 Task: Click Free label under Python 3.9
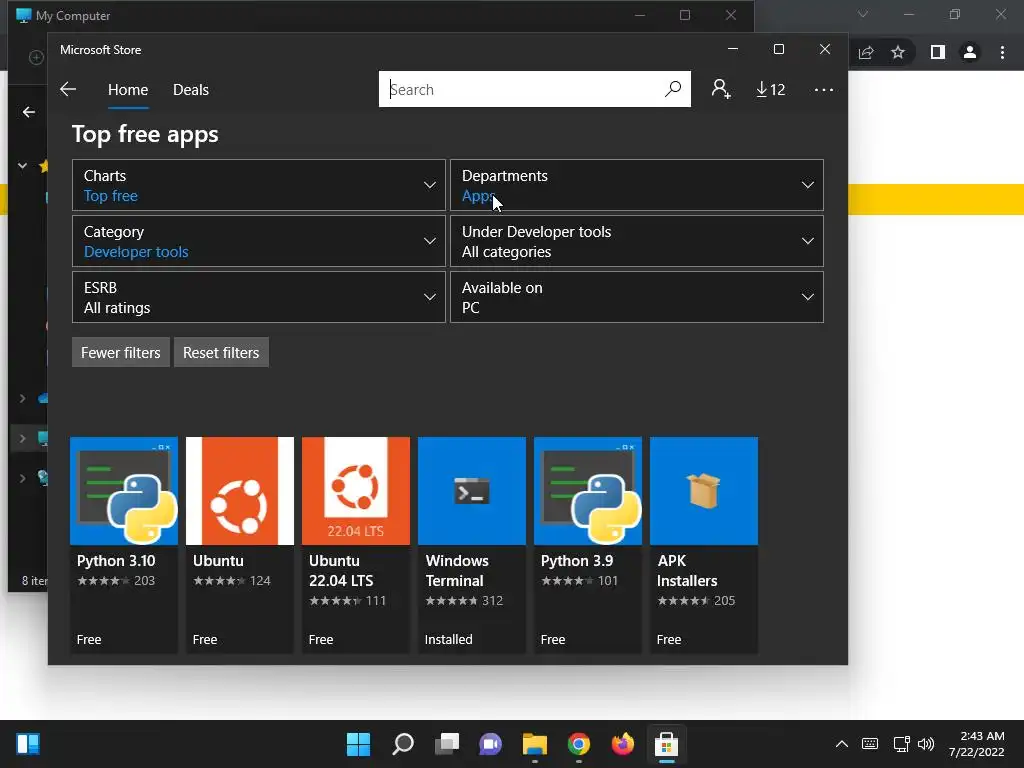[553, 639]
